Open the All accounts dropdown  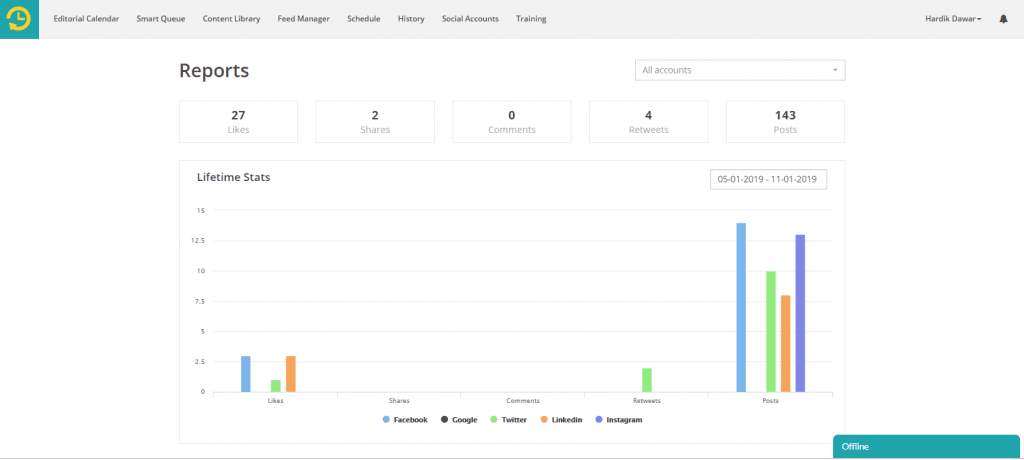point(740,70)
